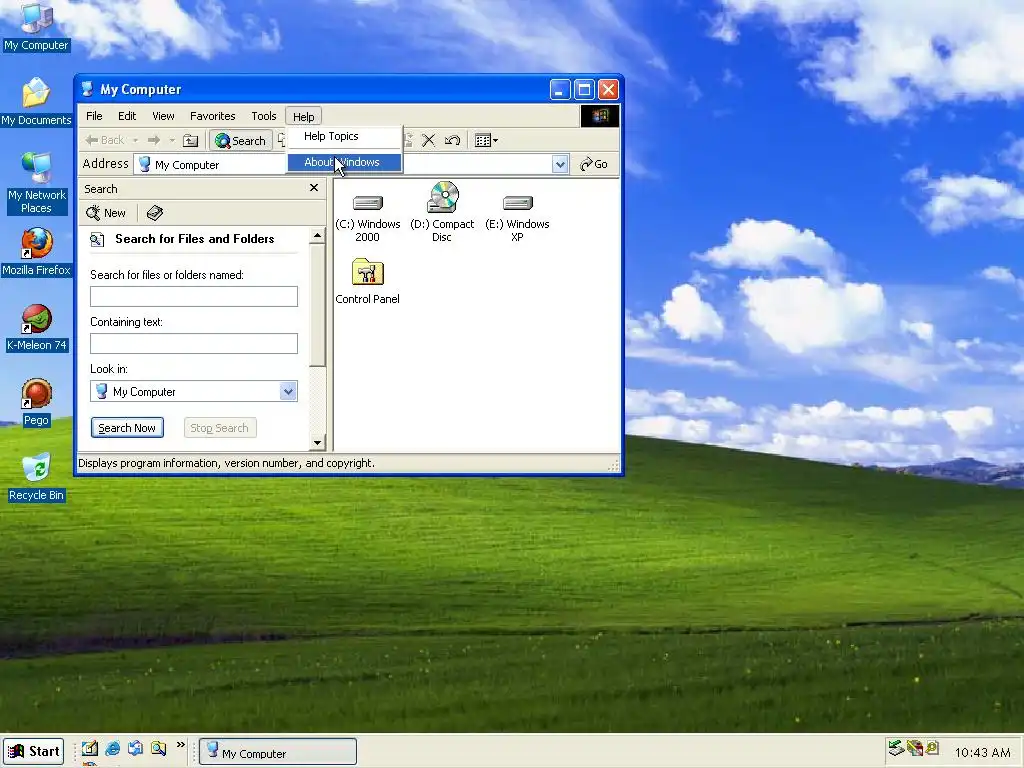Click the Up folder toolbar icon
Image resolution: width=1024 pixels, height=768 pixels.
point(191,140)
